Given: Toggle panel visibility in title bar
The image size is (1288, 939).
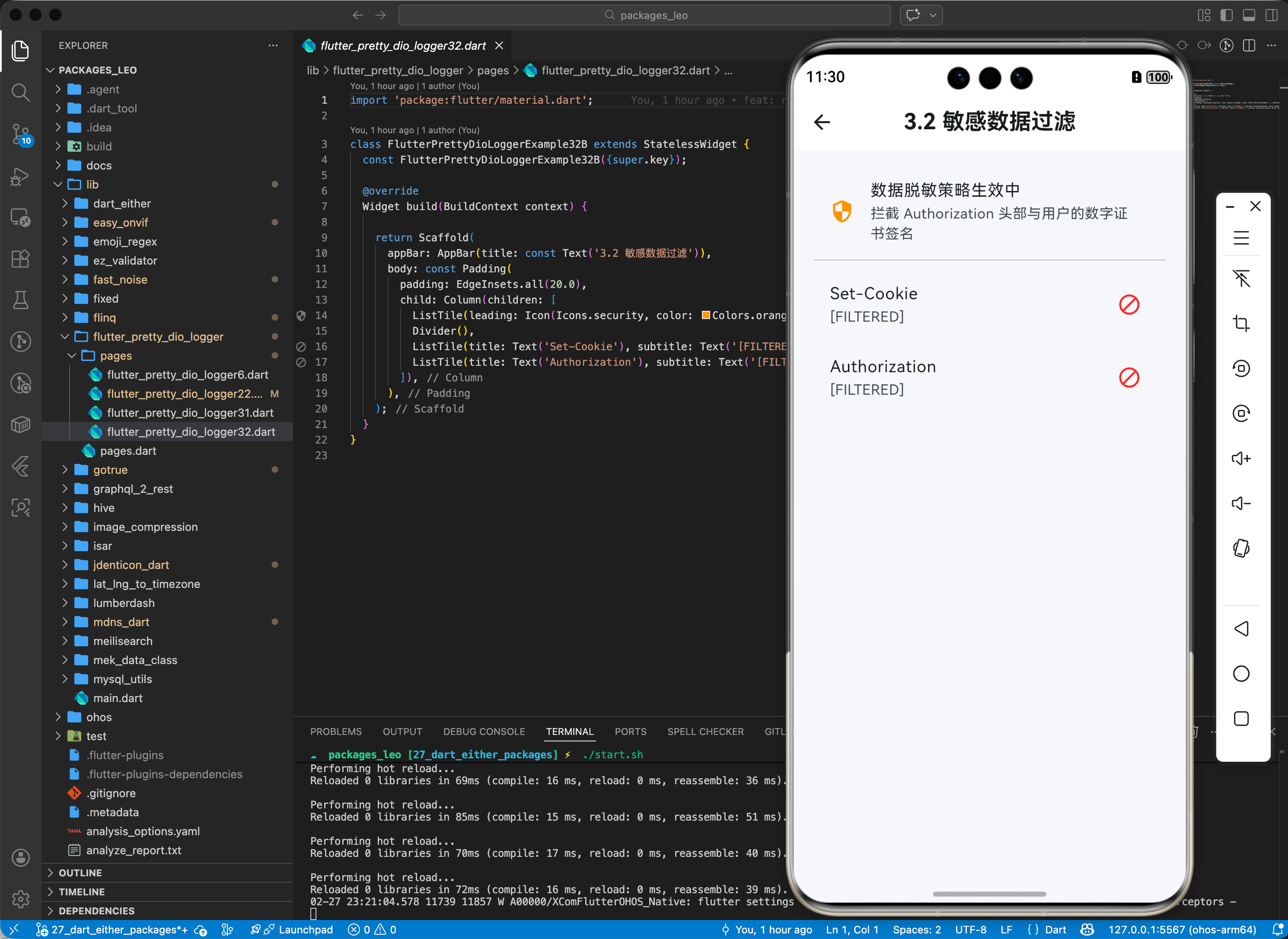Looking at the screenshot, I should tap(1249, 15).
